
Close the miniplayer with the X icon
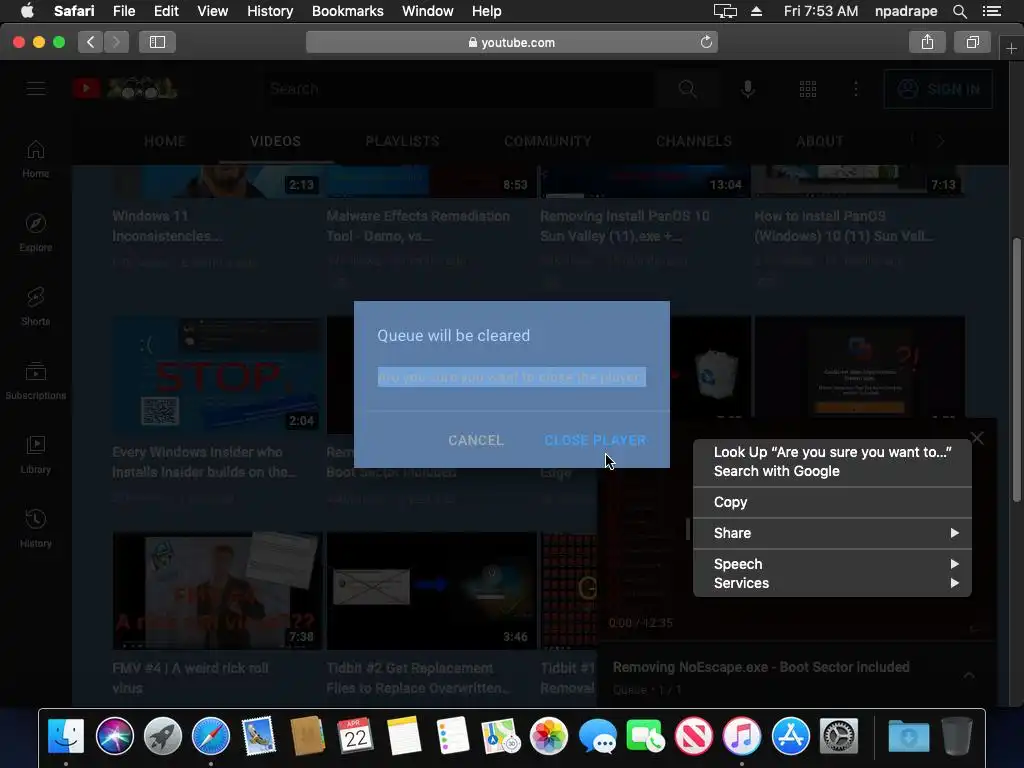pos(976,438)
